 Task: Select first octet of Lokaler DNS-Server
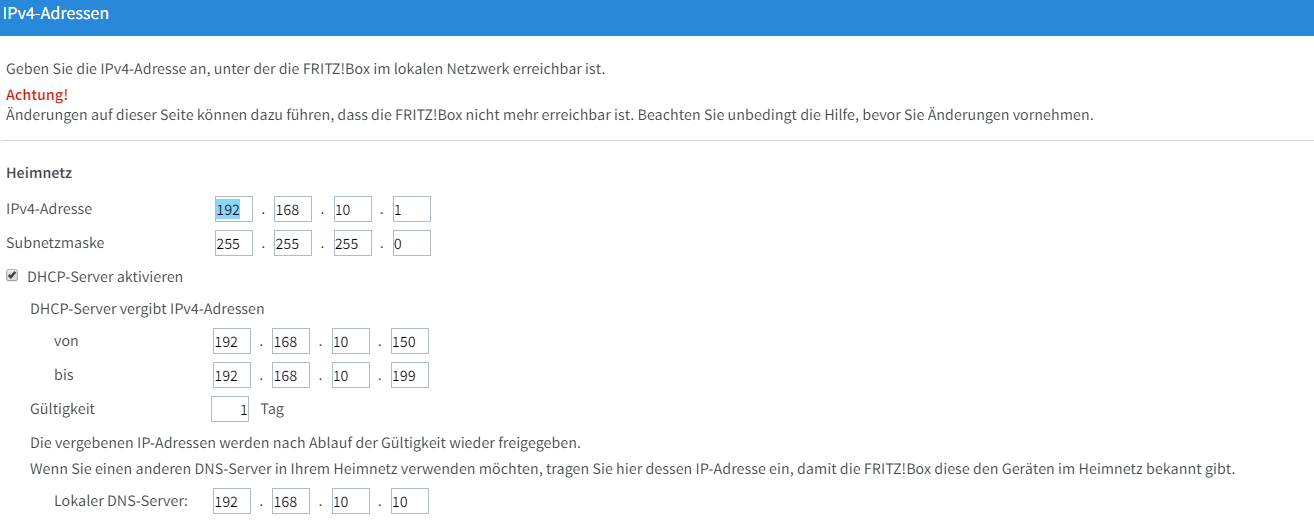point(231,502)
